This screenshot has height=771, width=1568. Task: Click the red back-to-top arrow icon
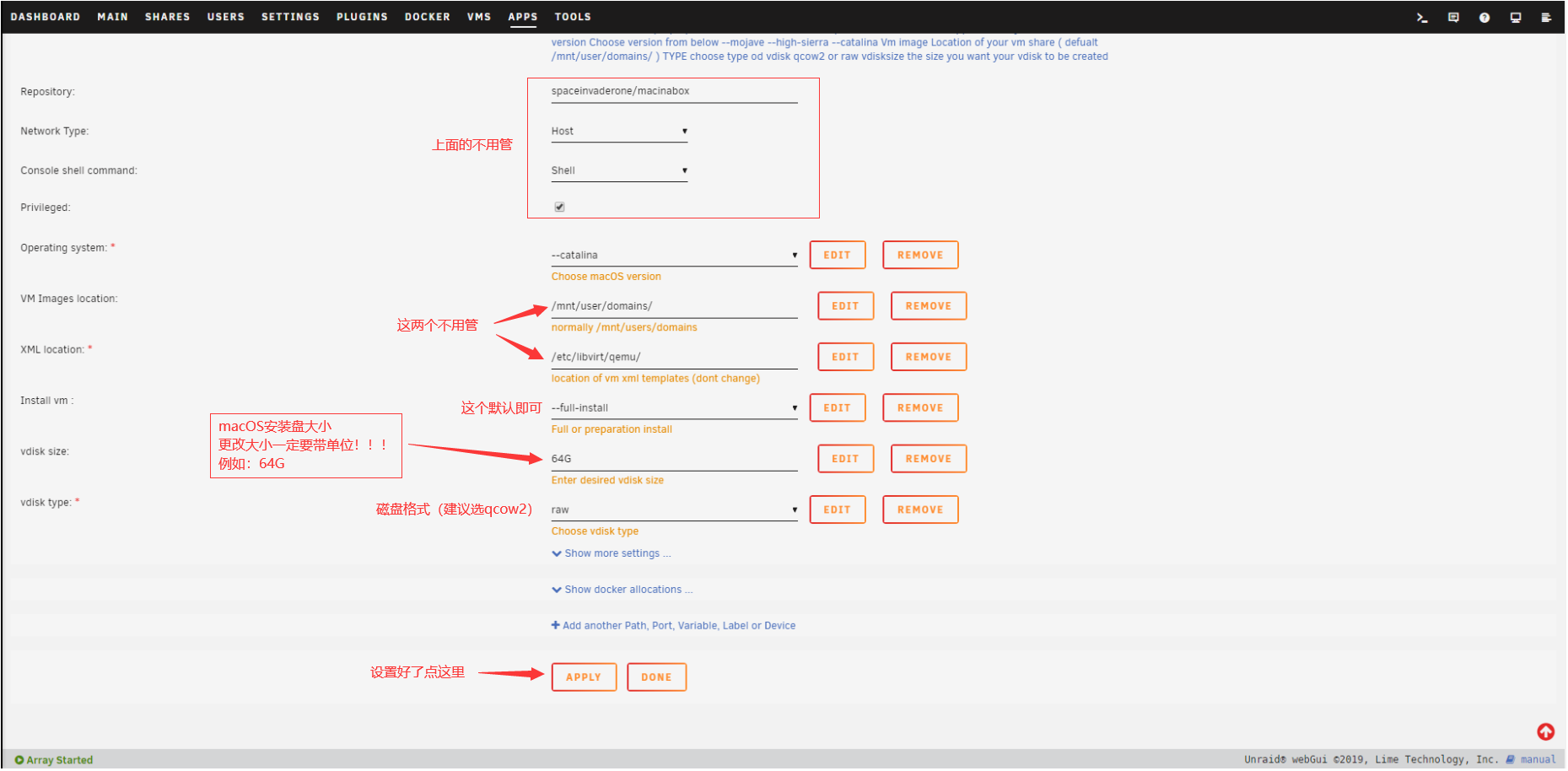(1545, 732)
